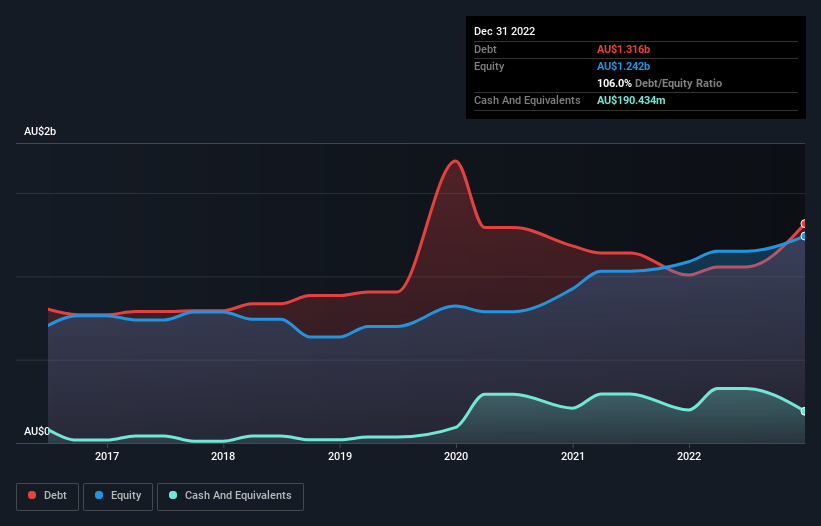The height and width of the screenshot is (526, 821).
Task: Click the AU$190.434m cash value
Action: tap(631, 100)
